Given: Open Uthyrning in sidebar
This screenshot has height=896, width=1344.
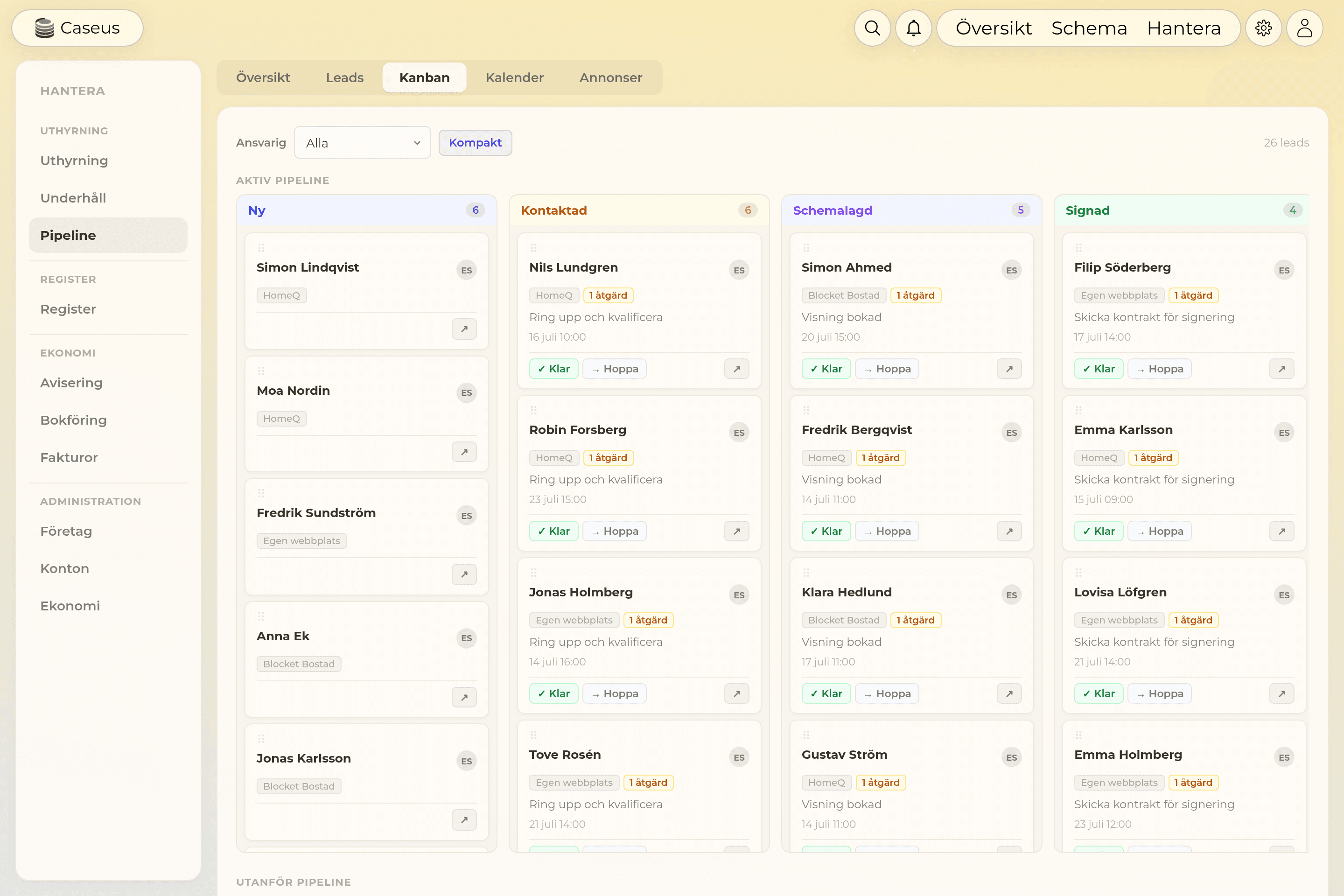Looking at the screenshot, I should coord(108,161).
